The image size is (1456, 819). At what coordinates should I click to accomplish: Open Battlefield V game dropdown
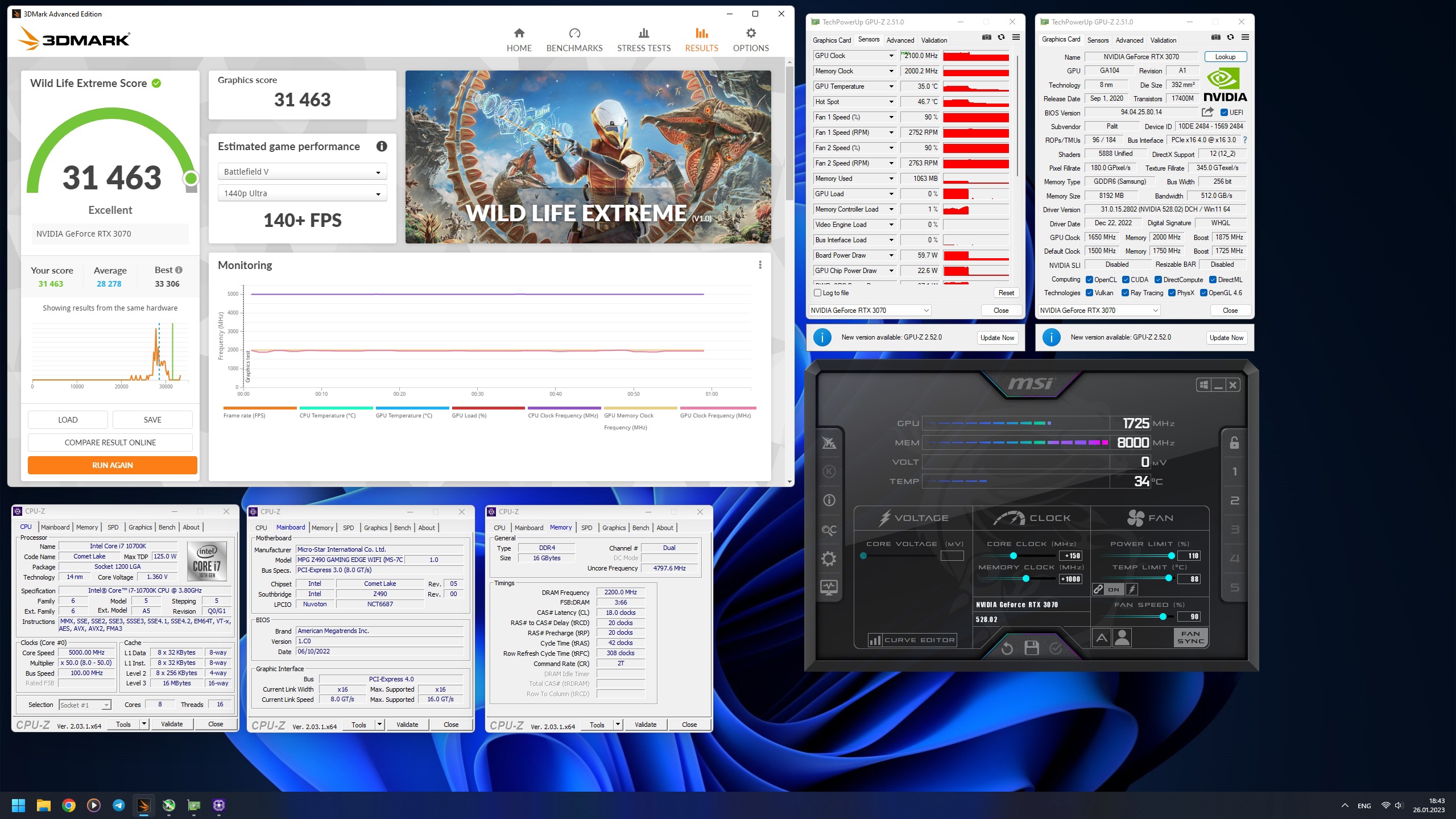(x=303, y=172)
